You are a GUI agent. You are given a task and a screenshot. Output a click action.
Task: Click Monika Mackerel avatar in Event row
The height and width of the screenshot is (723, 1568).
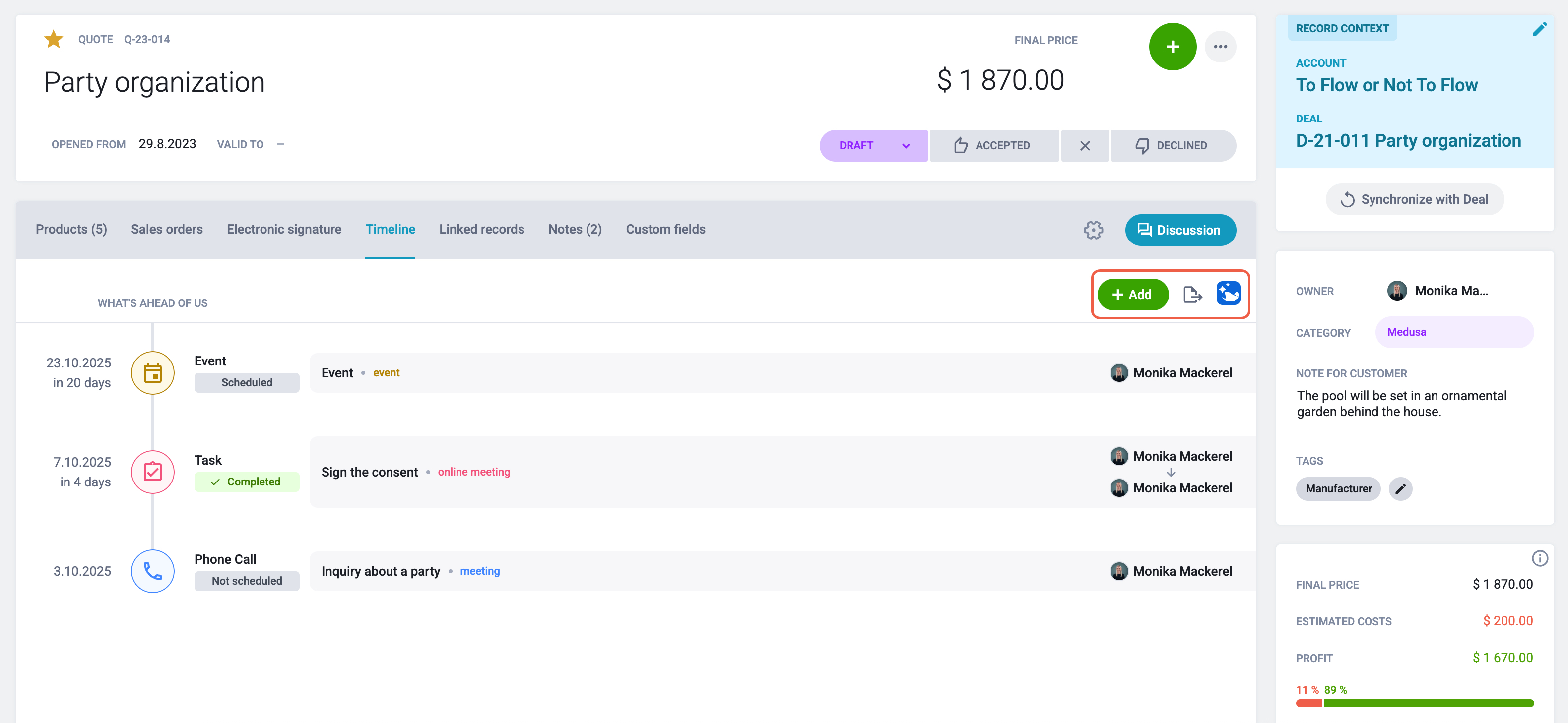[1119, 373]
